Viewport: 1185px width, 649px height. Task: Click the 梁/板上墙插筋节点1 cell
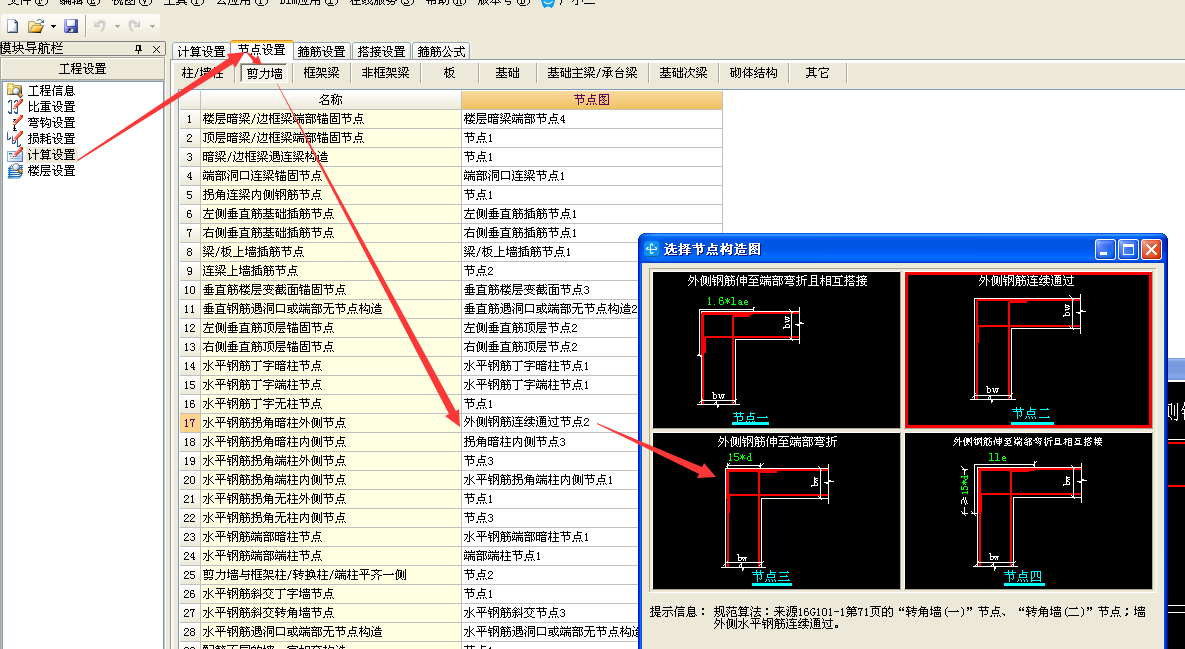[550, 252]
